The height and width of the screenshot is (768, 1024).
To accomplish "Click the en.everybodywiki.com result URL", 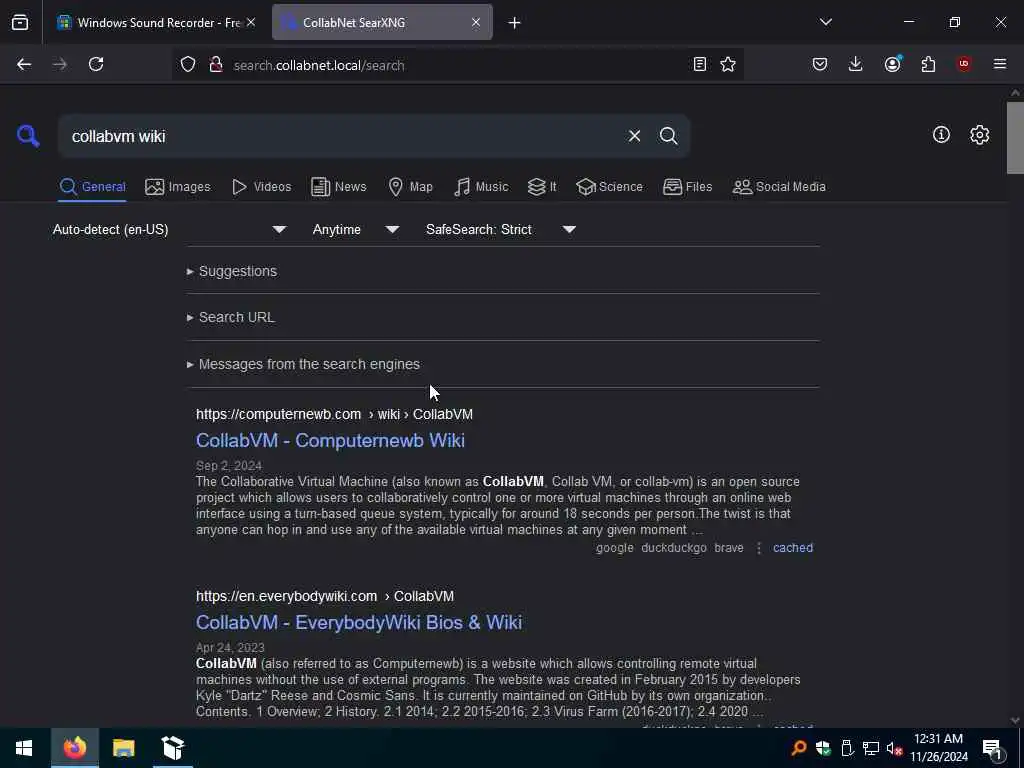I will [325, 596].
